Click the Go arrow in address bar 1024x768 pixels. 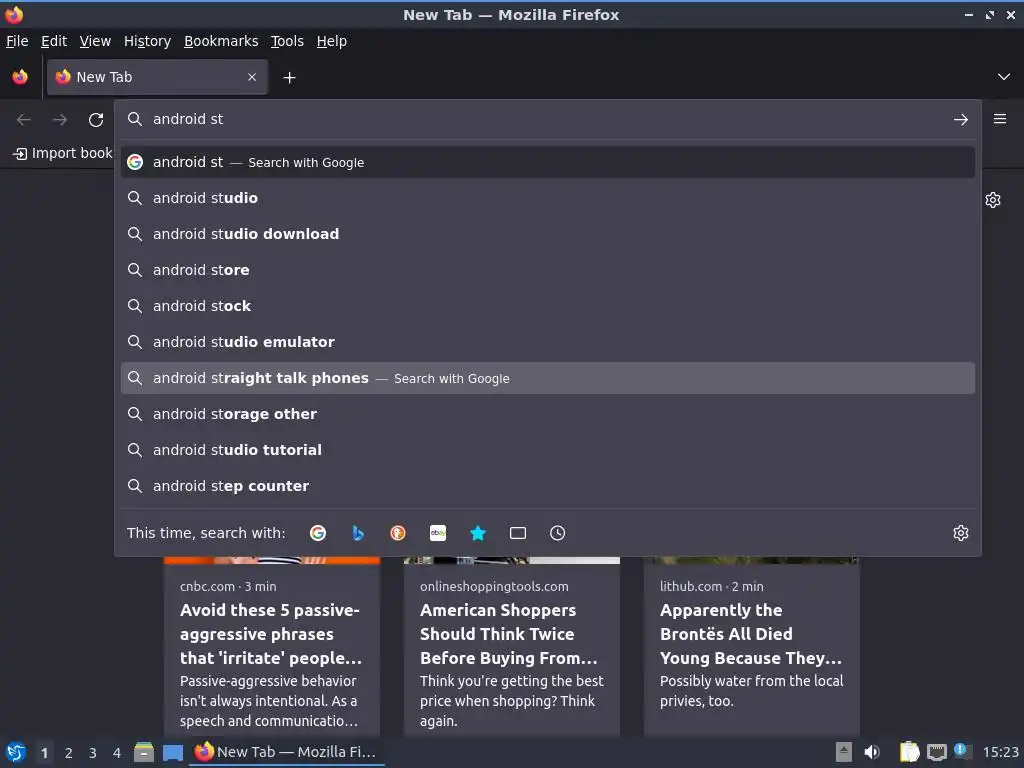961,120
